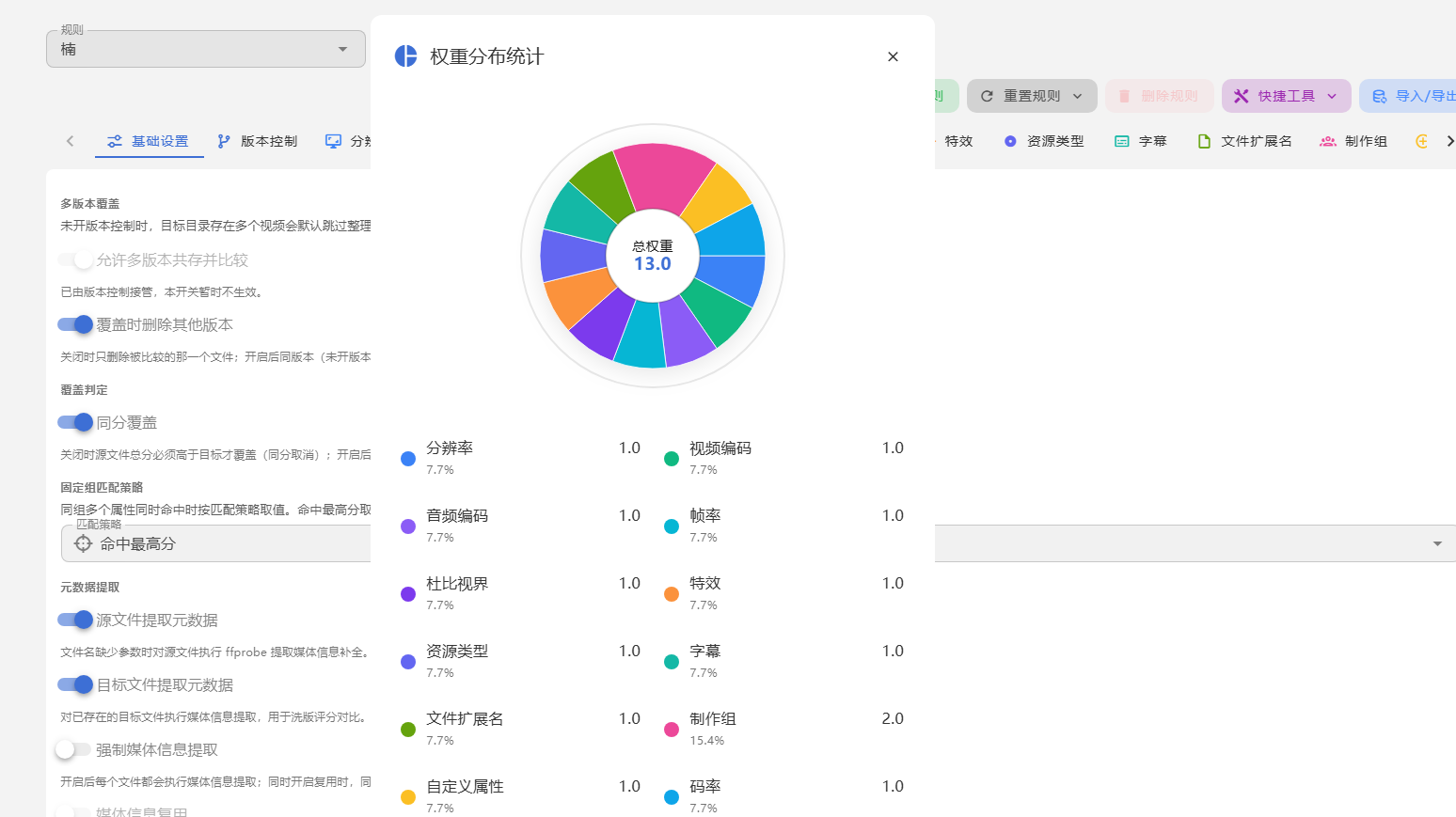
Task: Click the 匹配策略 dropdown arrow at right edge
Action: [x=1437, y=543]
